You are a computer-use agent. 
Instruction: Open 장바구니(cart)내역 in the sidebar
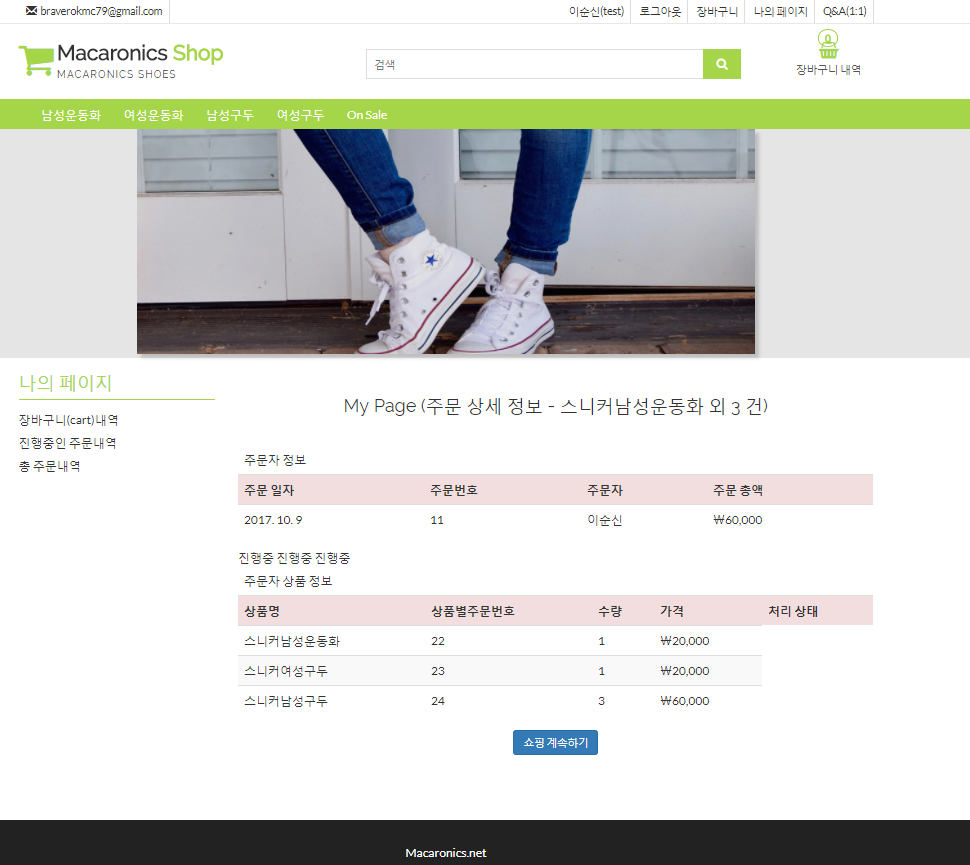(69, 420)
